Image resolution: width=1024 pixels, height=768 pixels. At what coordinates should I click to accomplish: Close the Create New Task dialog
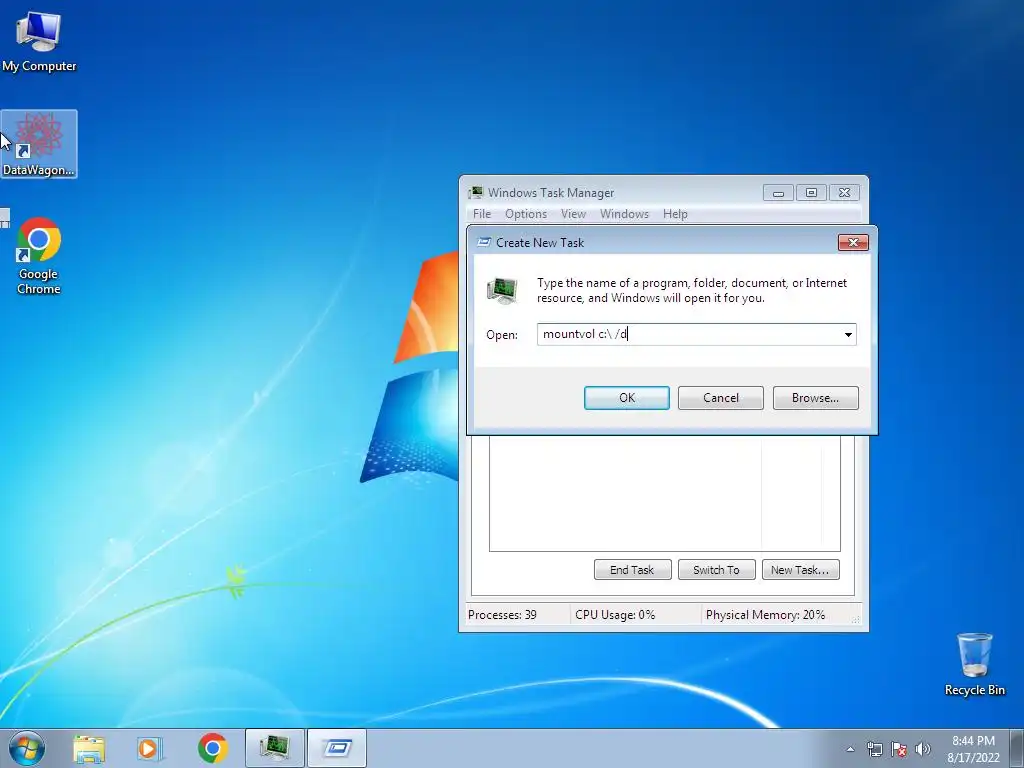853,242
